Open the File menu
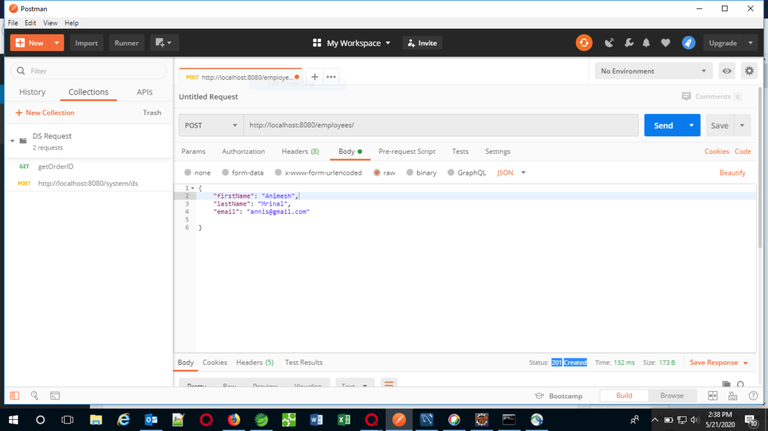 tap(13, 23)
